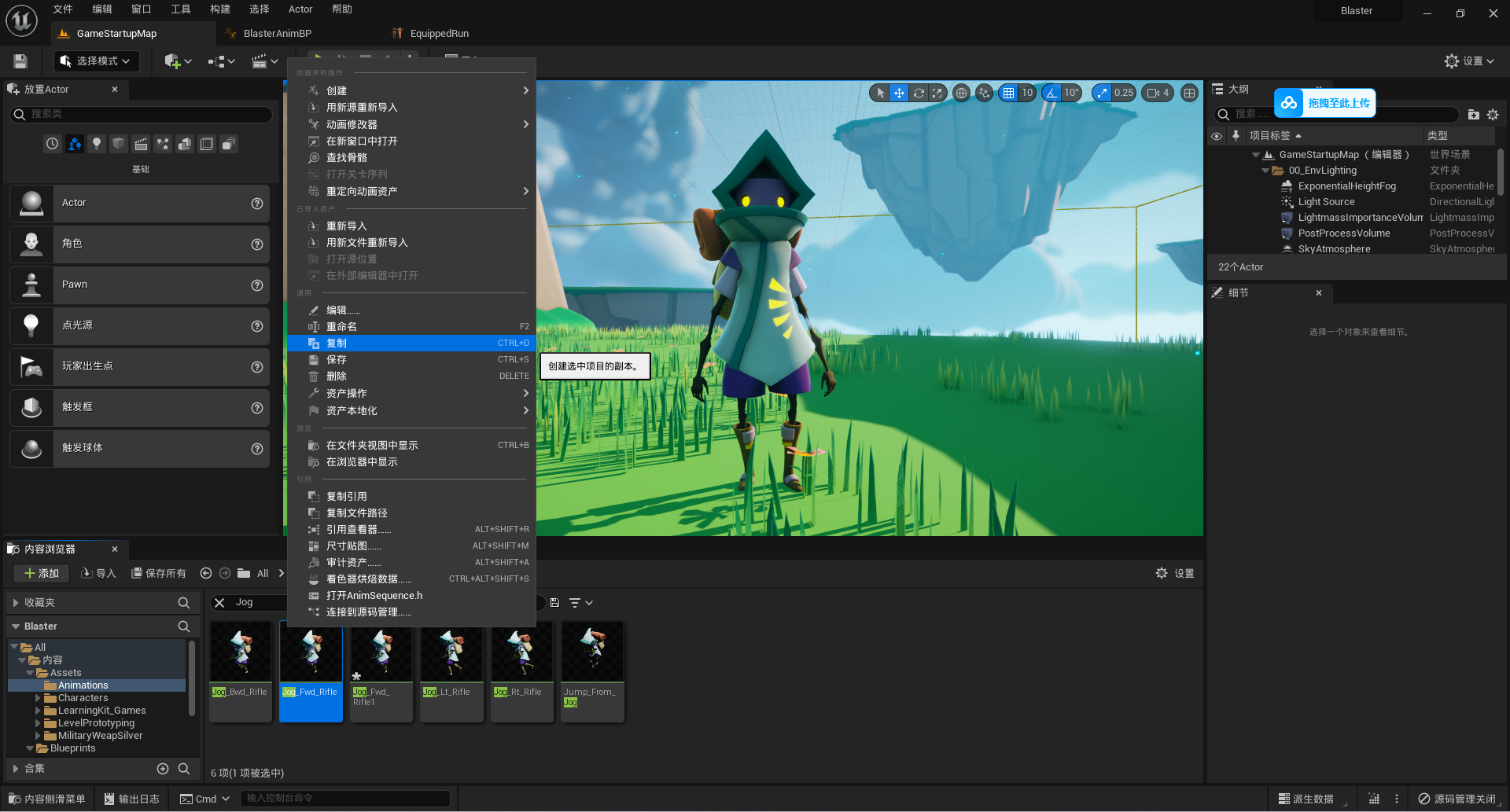This screenshot has width=1510, height=812.
Task: Switch to the EquippedRun tab
Action: 439,33
